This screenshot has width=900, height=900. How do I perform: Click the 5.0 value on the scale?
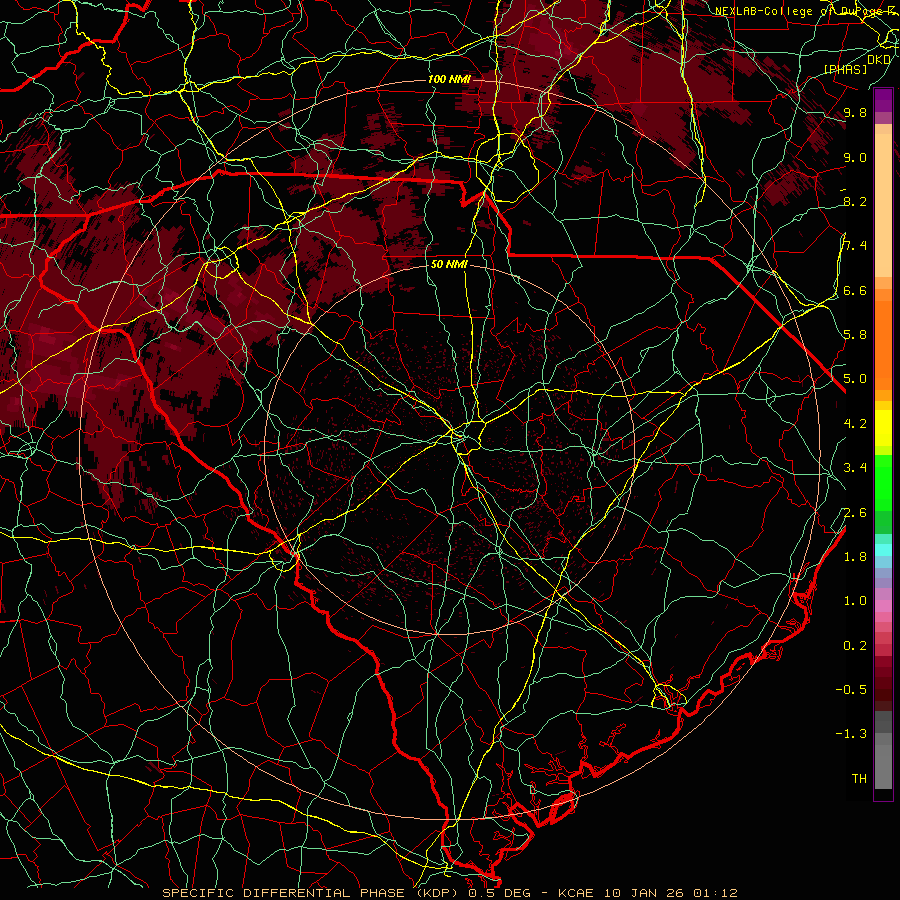[855, 379]
